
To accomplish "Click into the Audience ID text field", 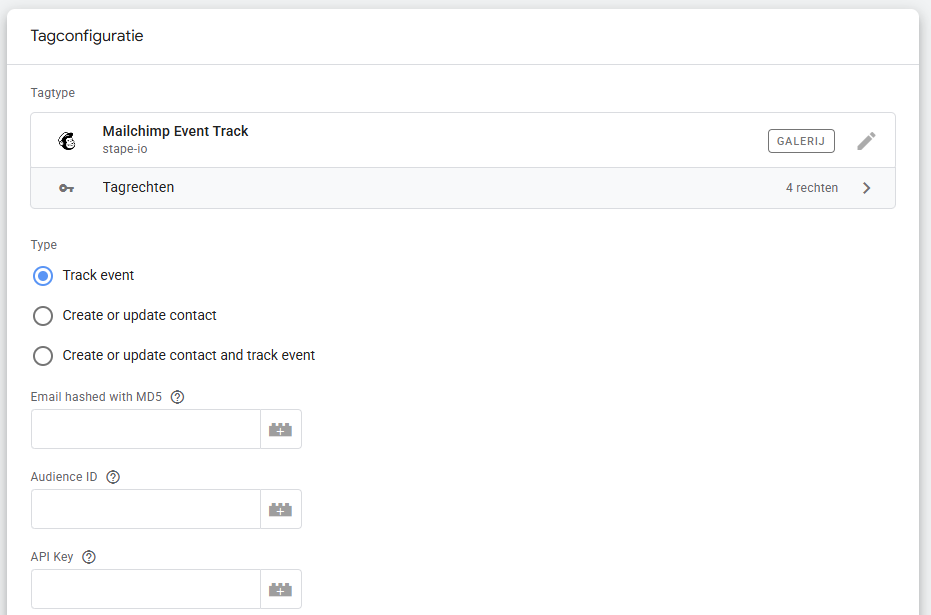I will pos(146,509).
